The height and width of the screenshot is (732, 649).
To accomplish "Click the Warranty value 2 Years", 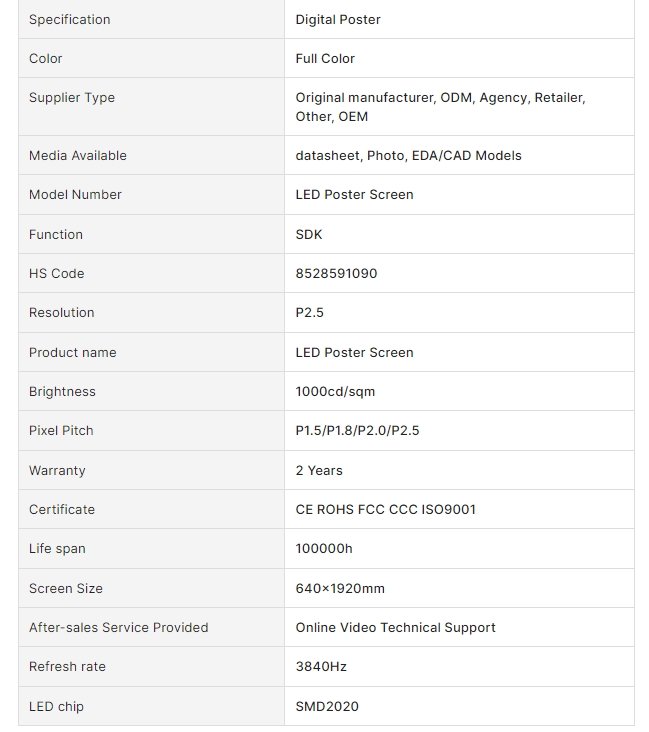I will pos(319,470).
